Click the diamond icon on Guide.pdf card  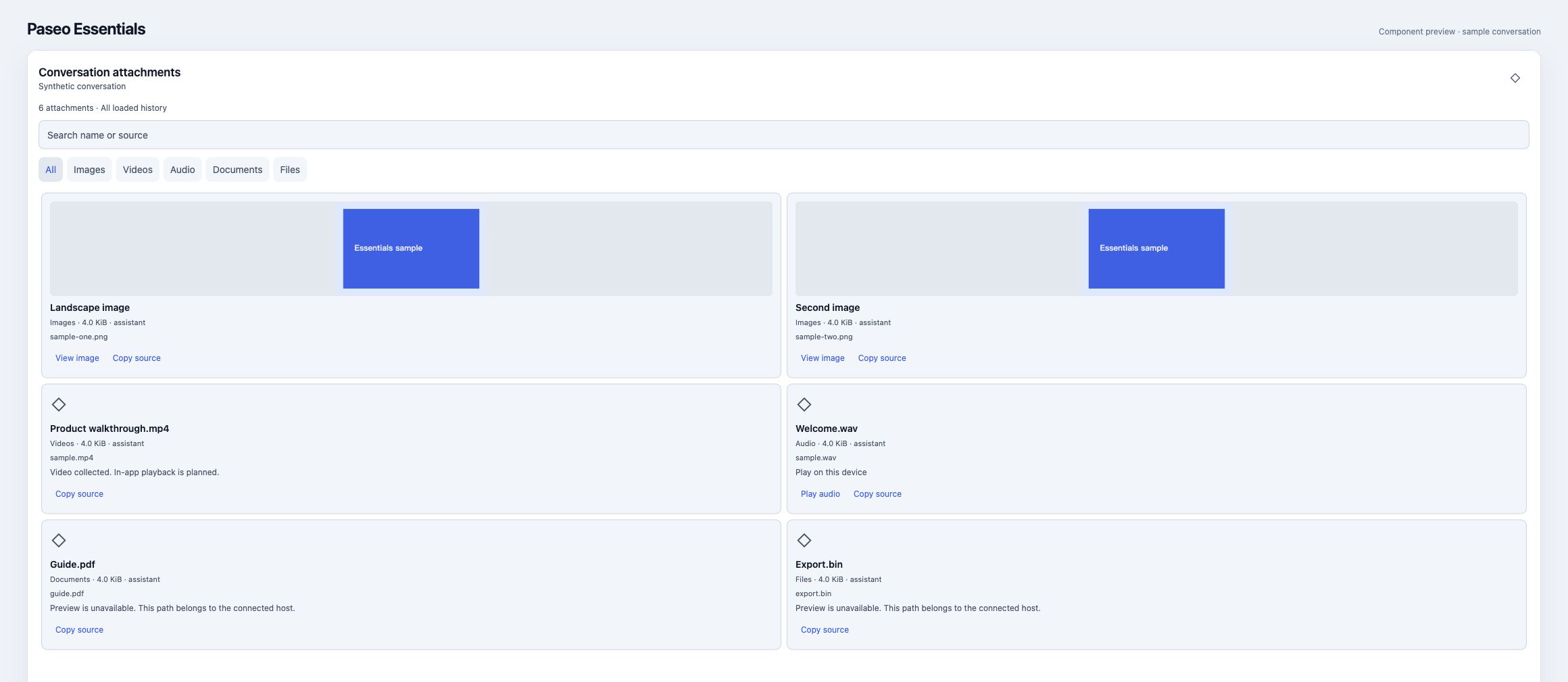[x=59, y=540]
